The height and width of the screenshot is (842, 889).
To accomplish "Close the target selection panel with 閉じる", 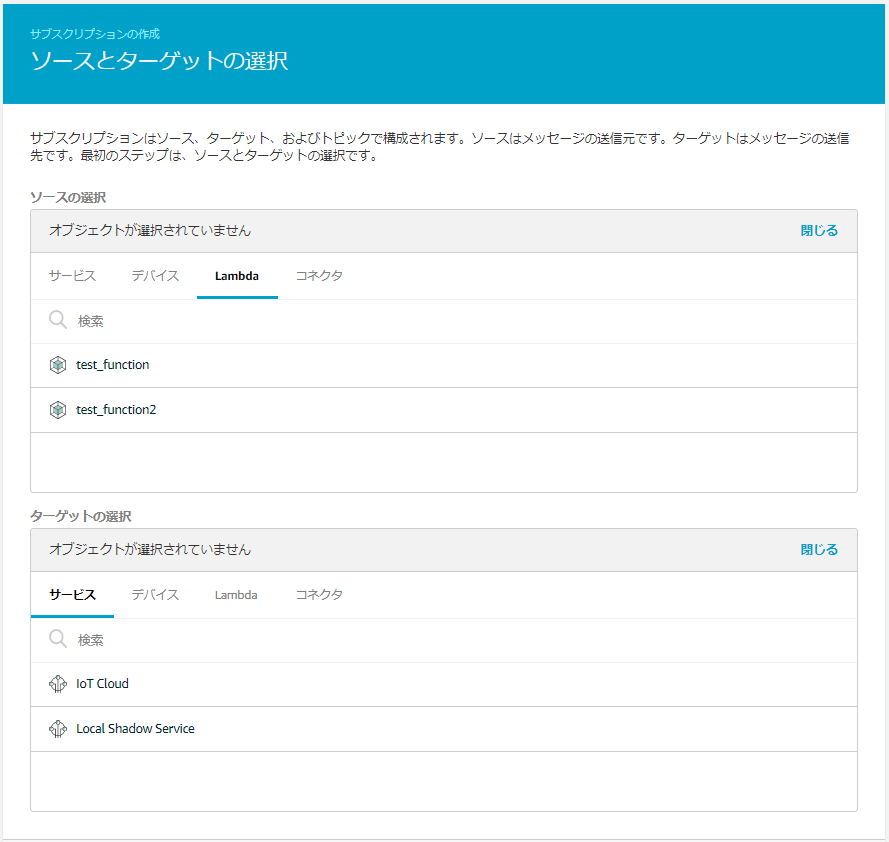I will pos(819,549).
